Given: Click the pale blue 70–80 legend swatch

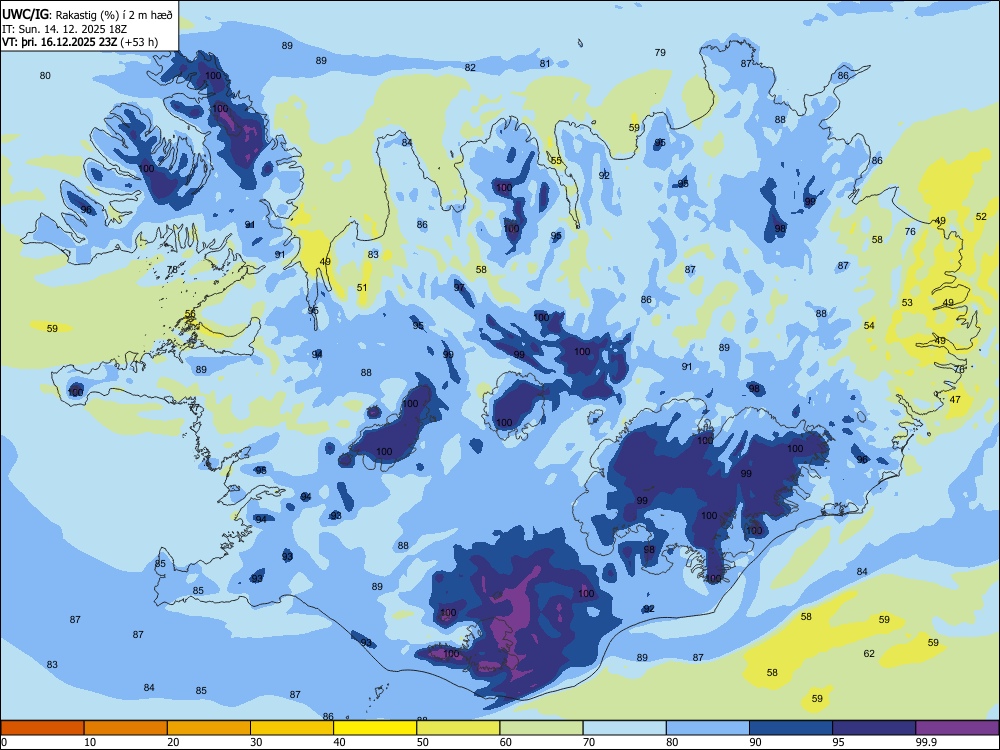Looking at the screenshot, I should [x=624, y=728].
